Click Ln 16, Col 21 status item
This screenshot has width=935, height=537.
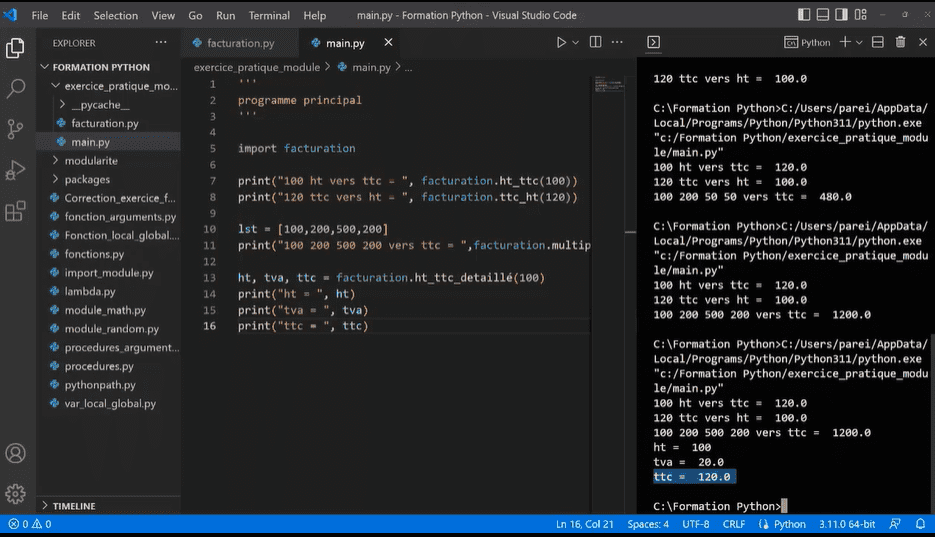point(584,524)
